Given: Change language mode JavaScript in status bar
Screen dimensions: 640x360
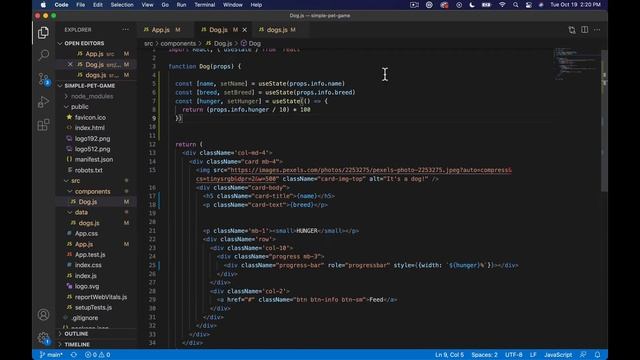Looking at the screenshot, I should (x=558, y=355).
